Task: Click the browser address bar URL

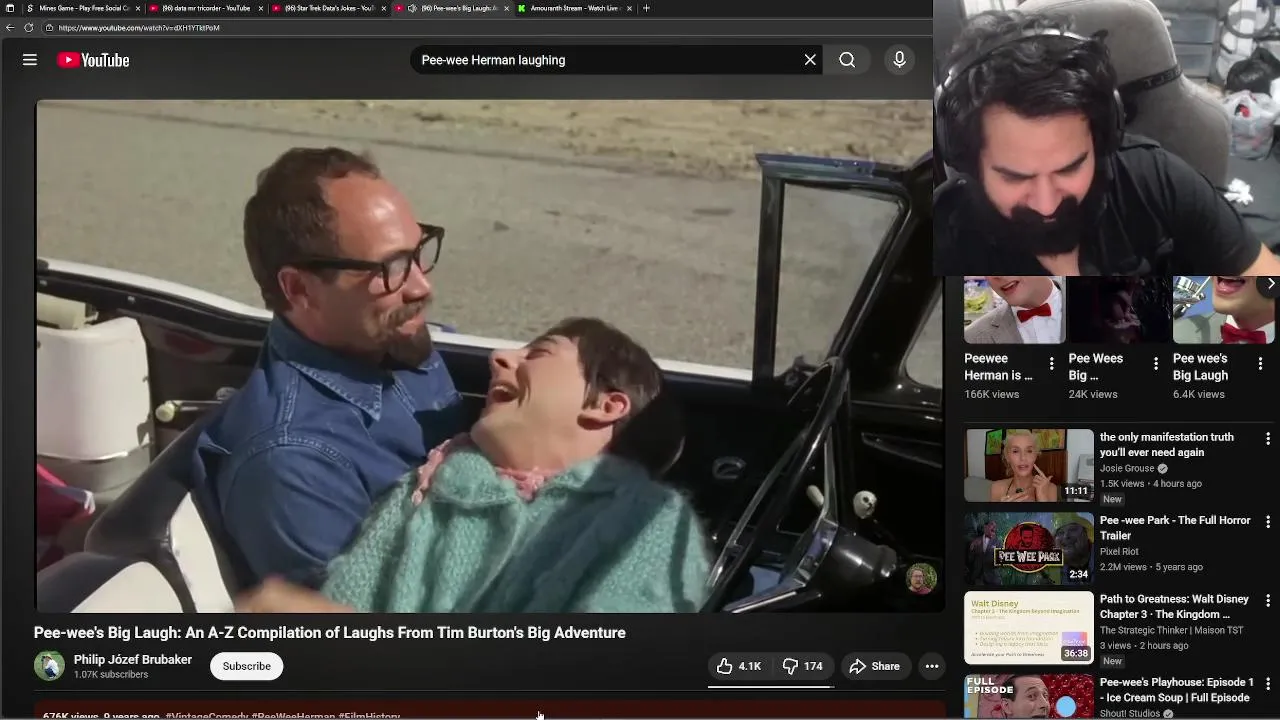Action: [x=139, y=28]
